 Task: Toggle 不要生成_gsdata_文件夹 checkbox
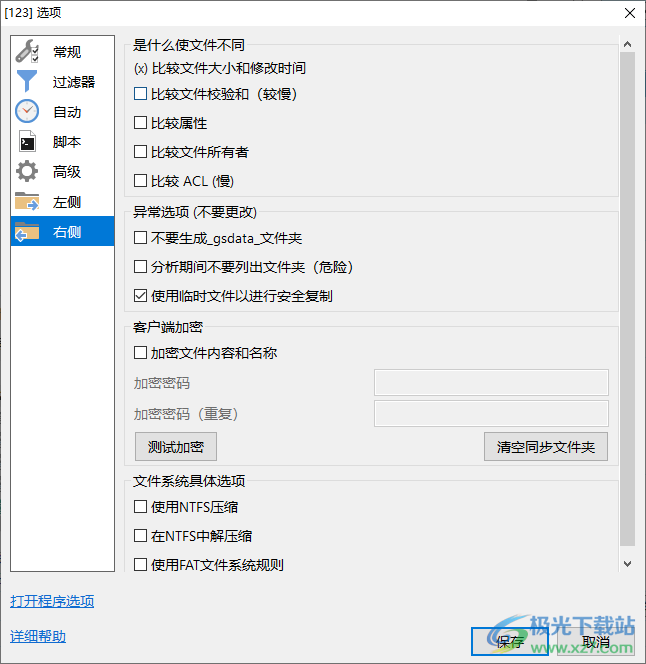tap(140, 238)
